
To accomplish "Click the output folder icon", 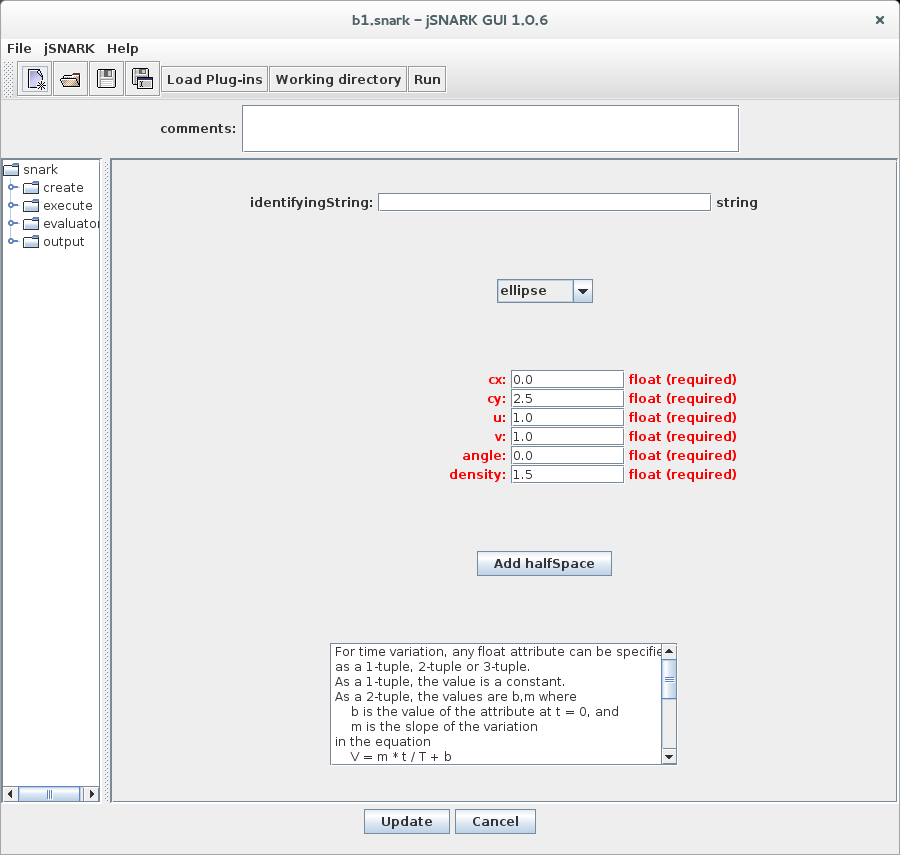I will 31,242.
